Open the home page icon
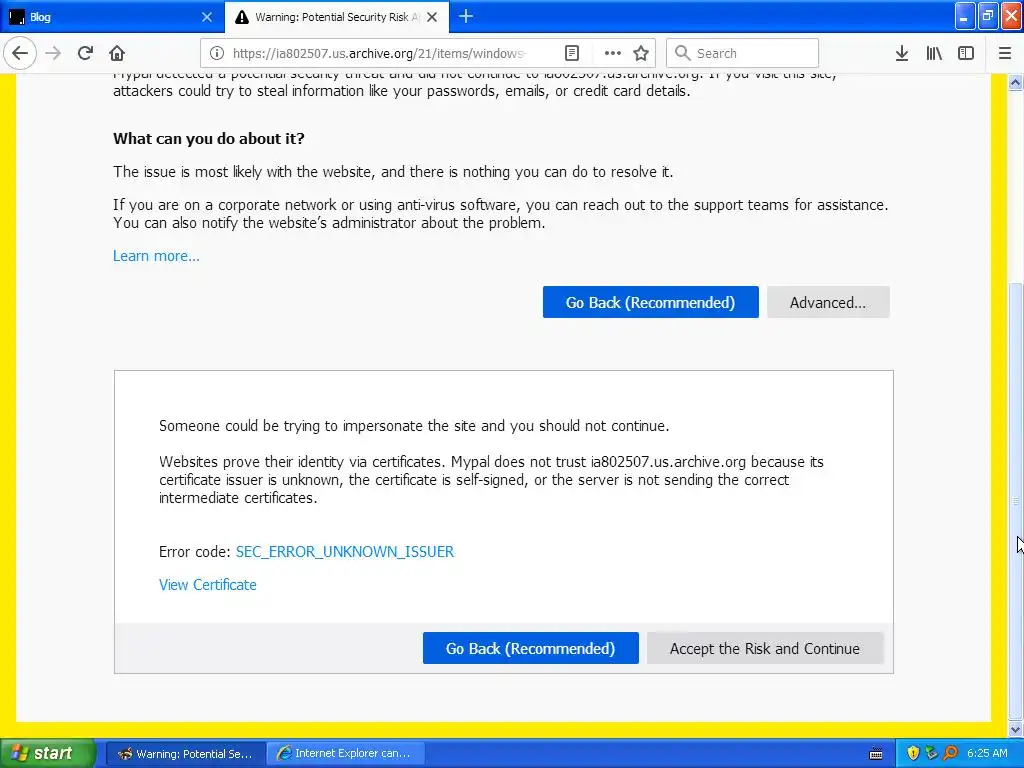The image size is (1024, 768). click(x=117, y=53)
